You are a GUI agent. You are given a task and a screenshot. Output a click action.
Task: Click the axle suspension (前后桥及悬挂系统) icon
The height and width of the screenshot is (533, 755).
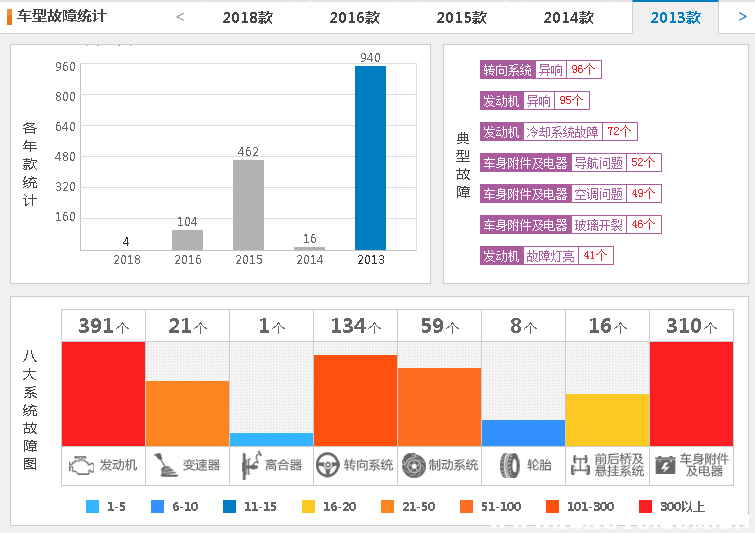pos(579,465)
